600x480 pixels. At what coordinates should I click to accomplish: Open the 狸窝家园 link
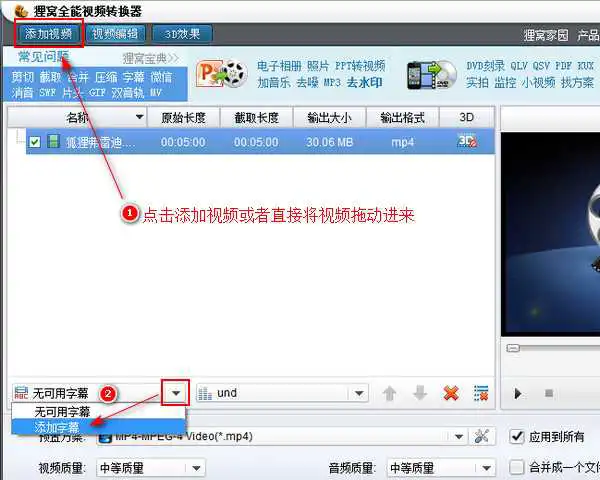coord(546,35)
